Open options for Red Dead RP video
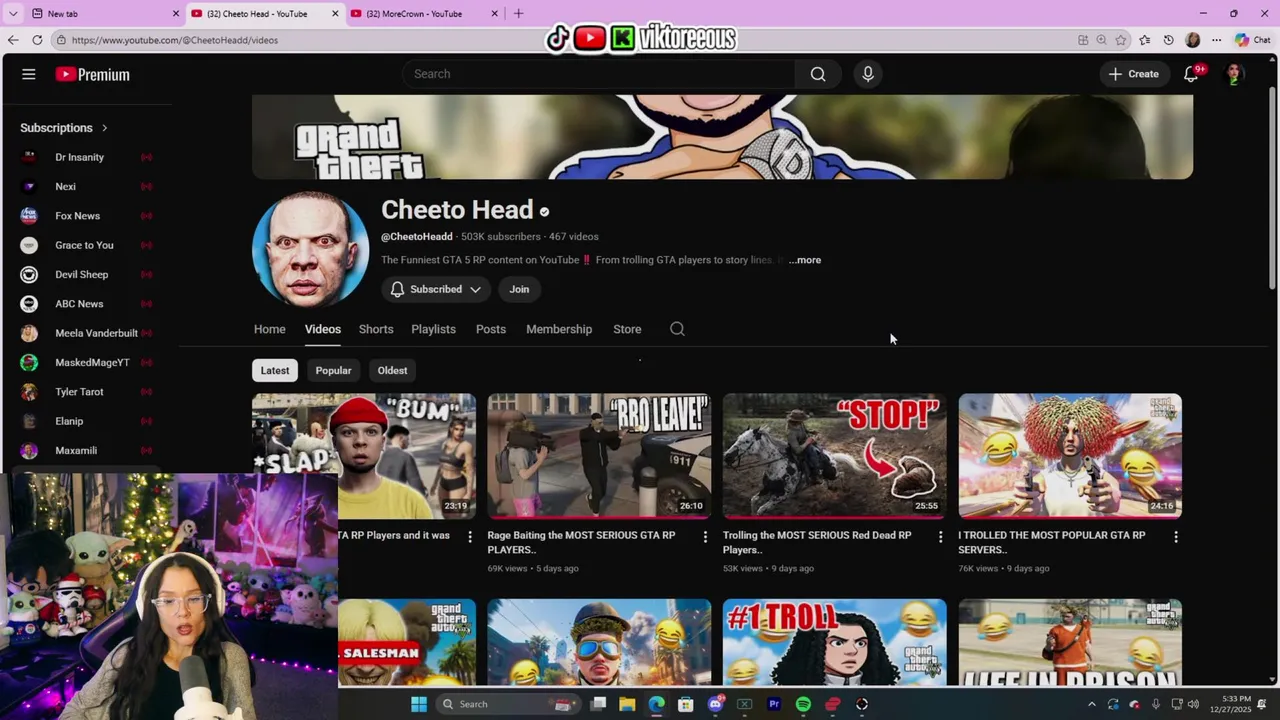 (x=940, y=537)
